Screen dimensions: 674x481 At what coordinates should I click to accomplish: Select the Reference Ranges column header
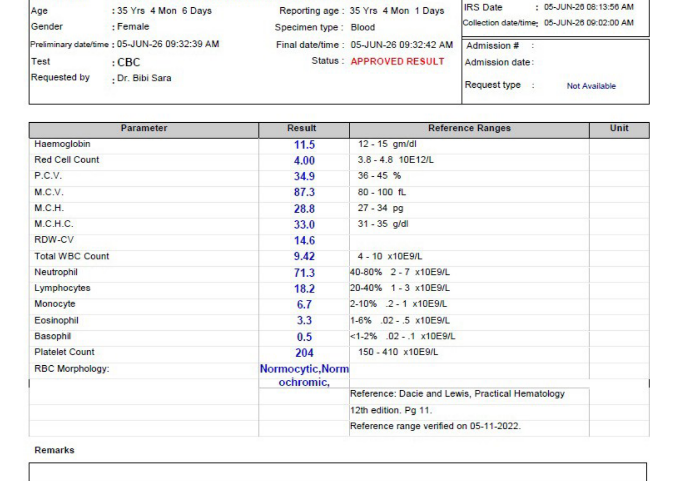click(469, 128)
